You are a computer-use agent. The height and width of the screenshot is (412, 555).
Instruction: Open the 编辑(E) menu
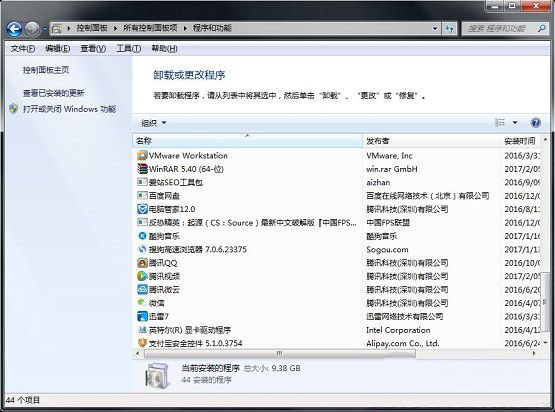coord(58,48)
